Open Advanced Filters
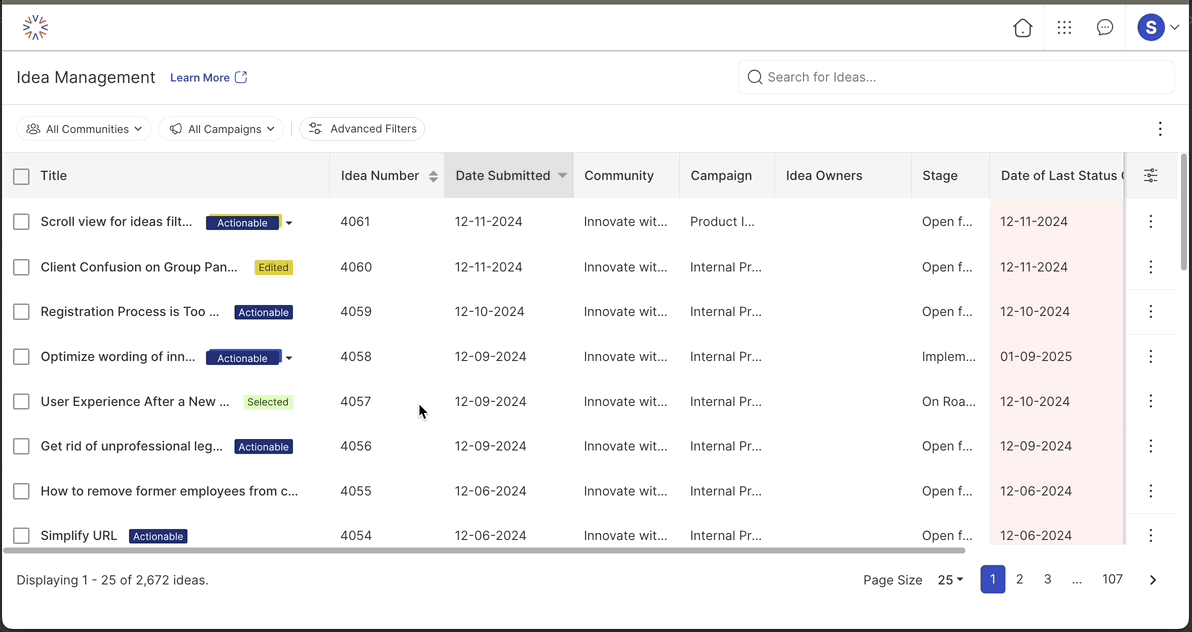Screen dimensions: 1192x632 tap(362, 129)
